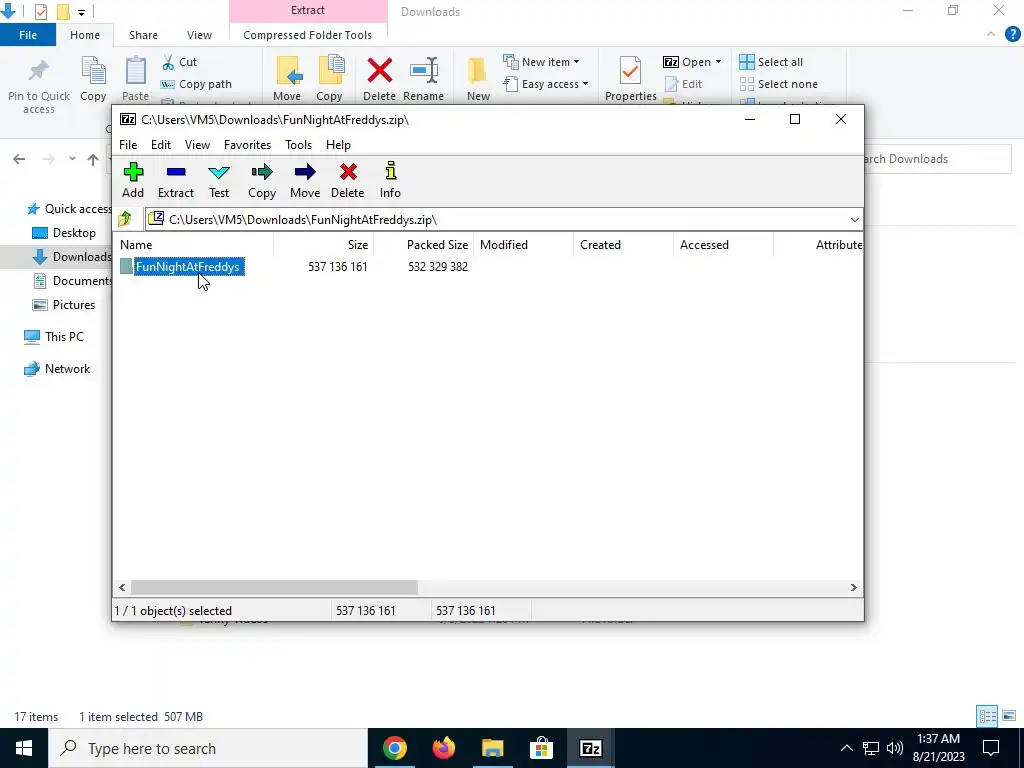
Task: Expand the Open dropdown arrow in ribbon
Action: (x=718, y=62)
